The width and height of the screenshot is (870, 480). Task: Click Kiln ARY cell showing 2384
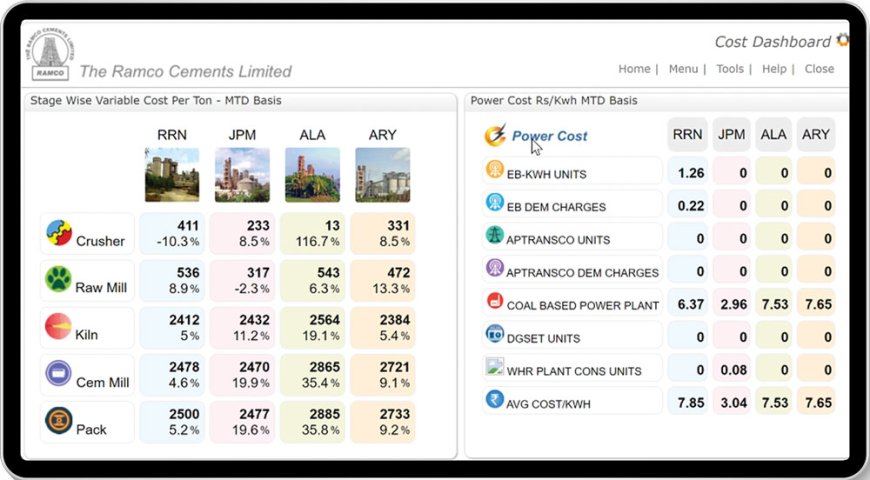coord(383,327)
